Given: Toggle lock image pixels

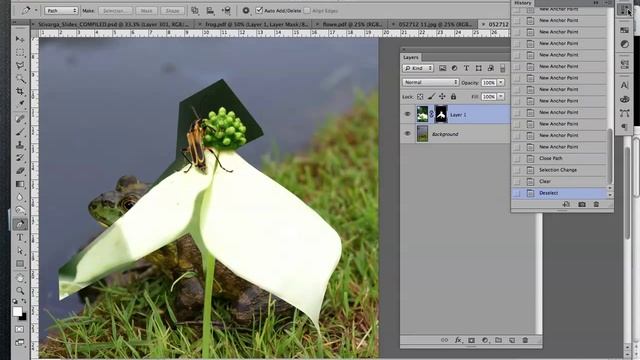Looking at the screenshot, I should pyautogui.click(x=431, y=97).
